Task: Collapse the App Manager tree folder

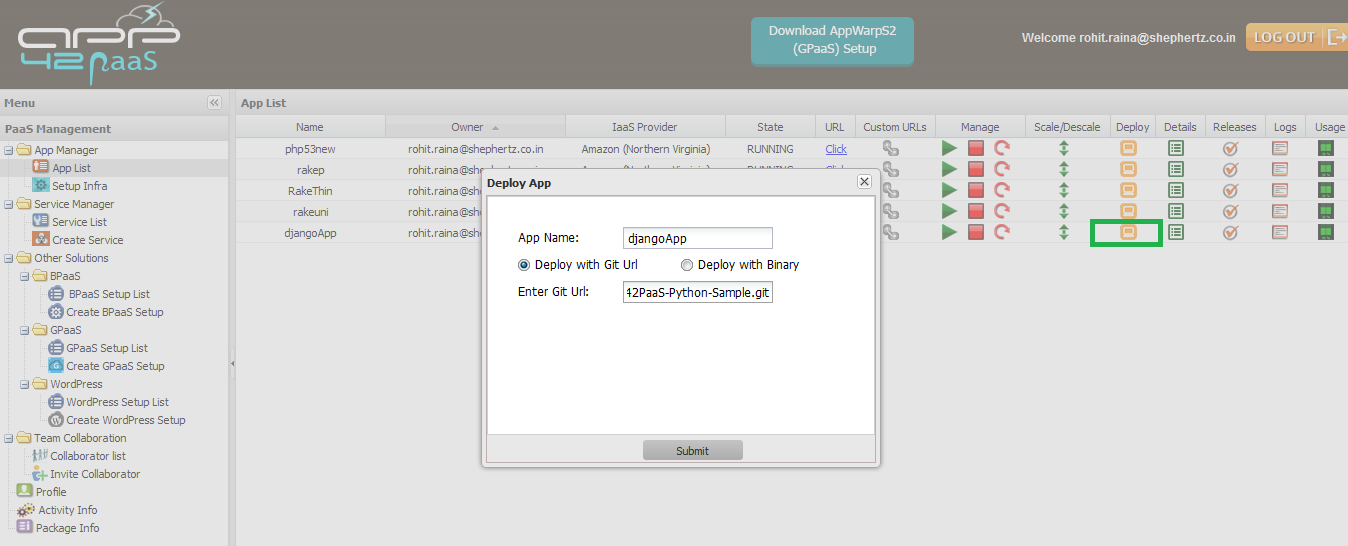Action: tap(9, 151)
